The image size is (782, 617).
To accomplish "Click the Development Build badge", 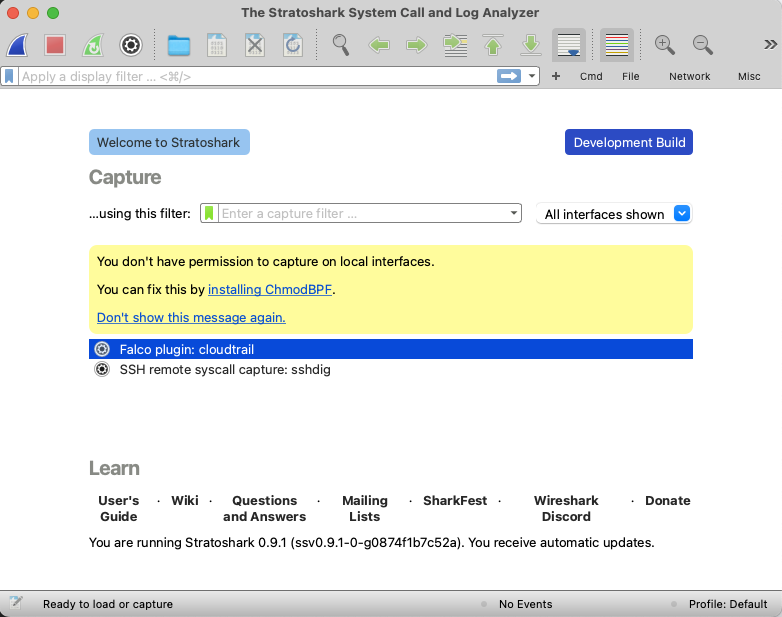I will tap(629, 142).
